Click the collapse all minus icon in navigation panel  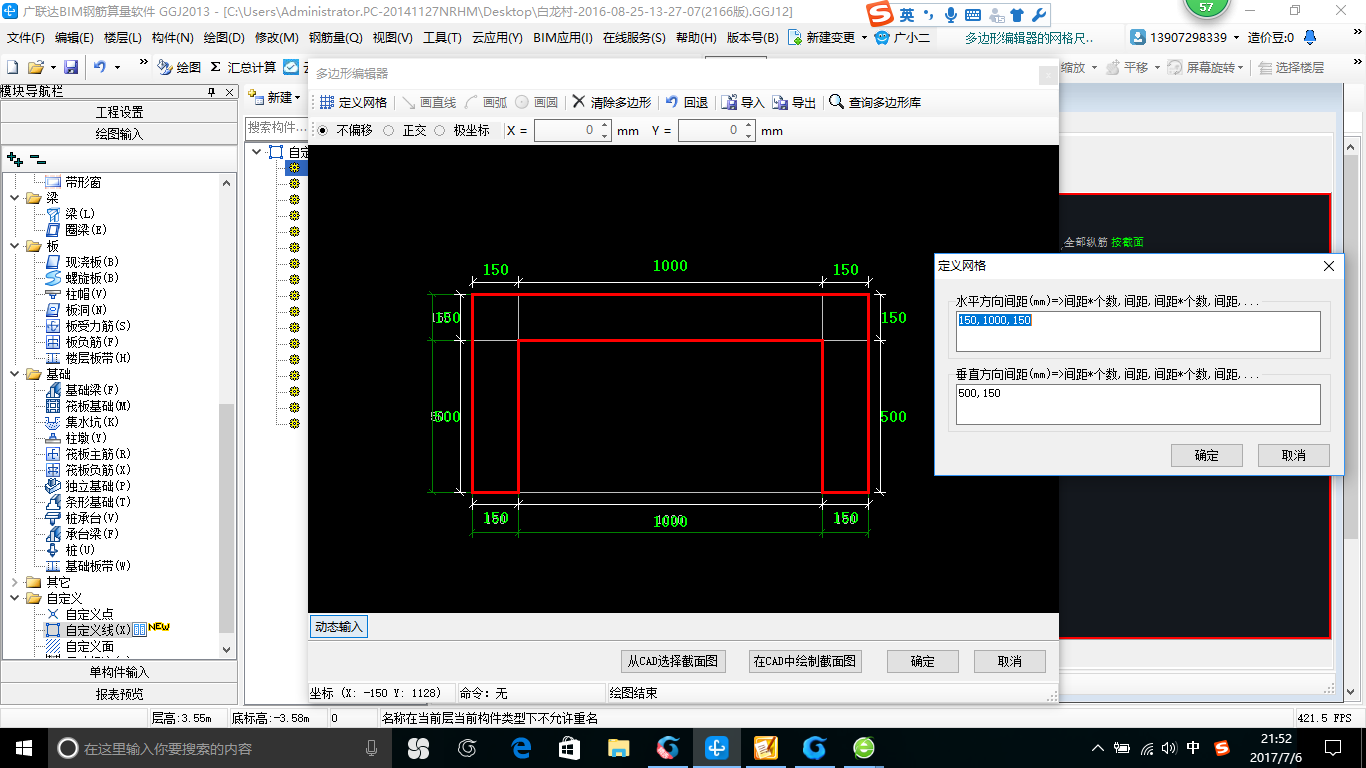pyautogui.click(x=37, y=159)
